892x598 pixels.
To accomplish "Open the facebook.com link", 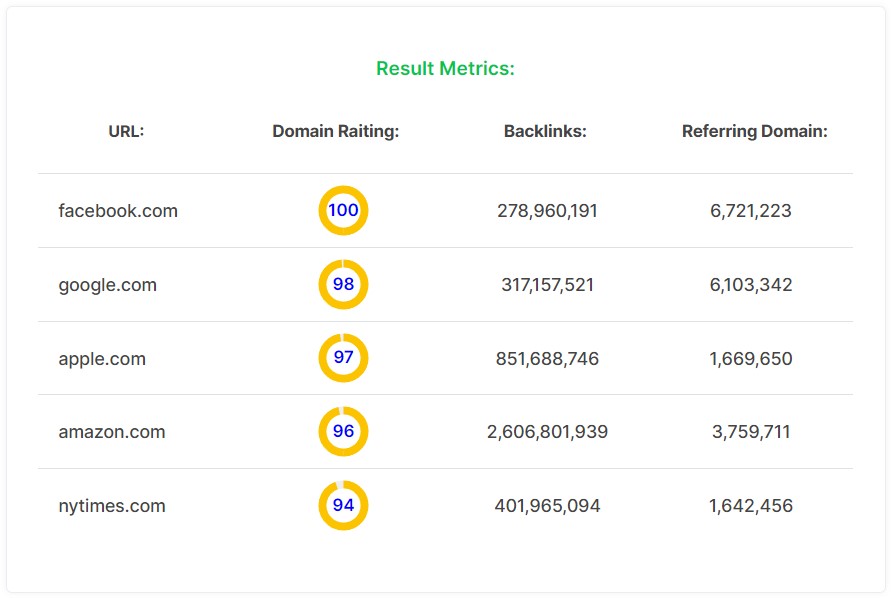I will pyautogui.click(x=118, y=211).
